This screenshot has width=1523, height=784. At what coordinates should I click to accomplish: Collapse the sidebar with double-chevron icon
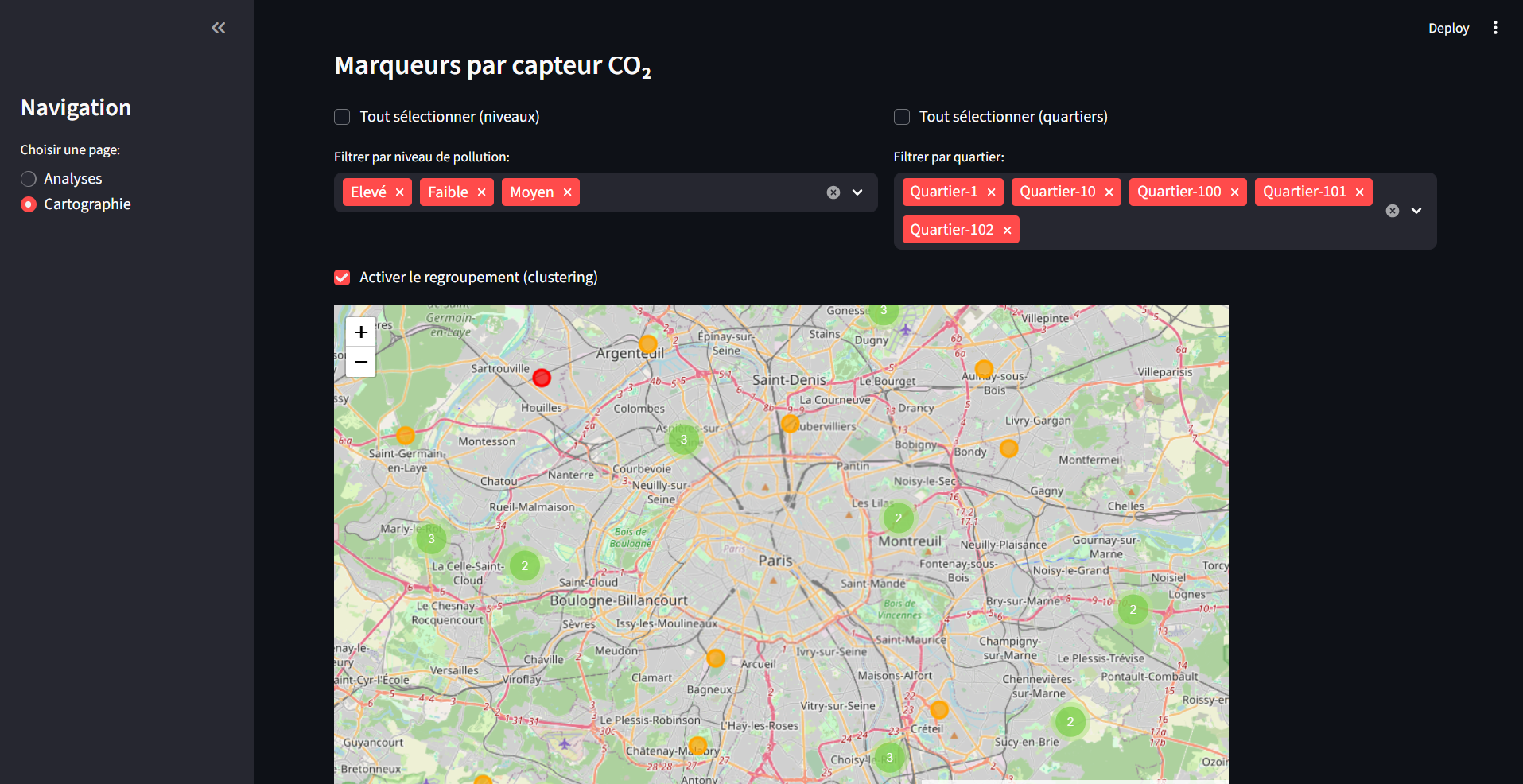click(218, 28)
